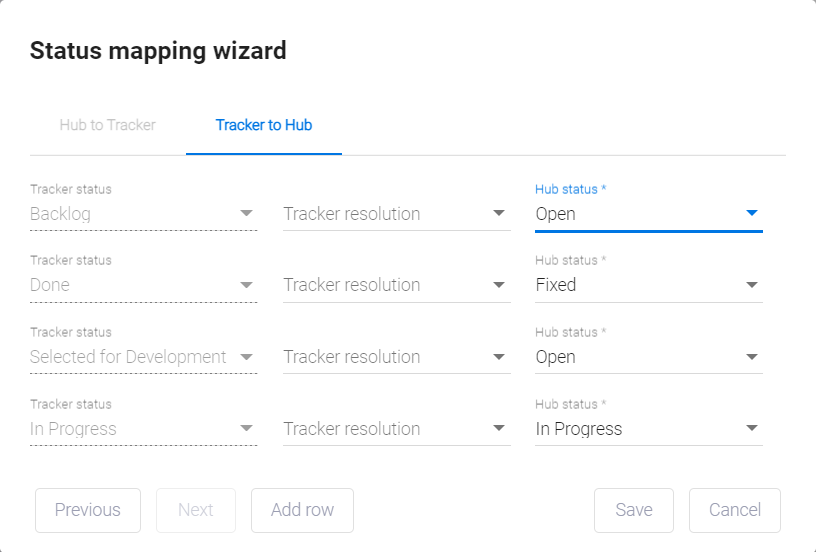Cancel the status mapping wizard
This screenshot has height=552, width=816.
(735, 510)
